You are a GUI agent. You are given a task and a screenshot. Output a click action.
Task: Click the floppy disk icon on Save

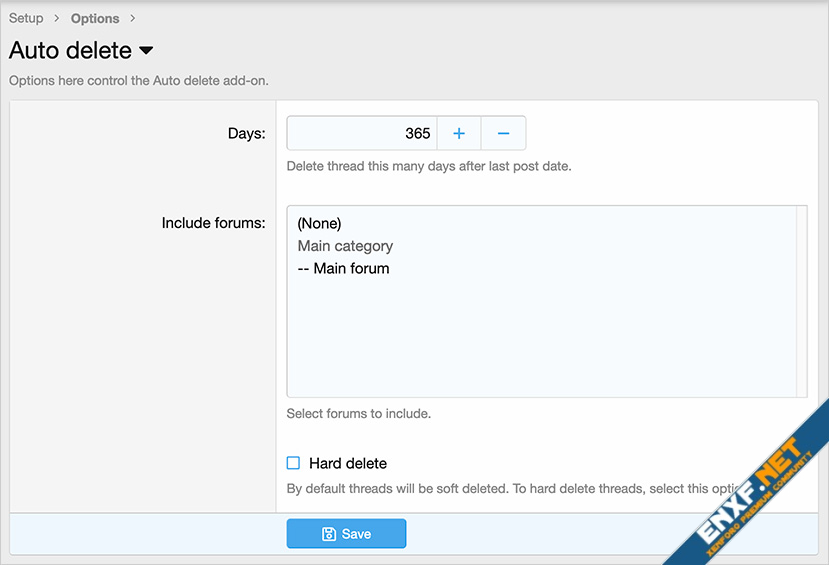coord(328,534)
